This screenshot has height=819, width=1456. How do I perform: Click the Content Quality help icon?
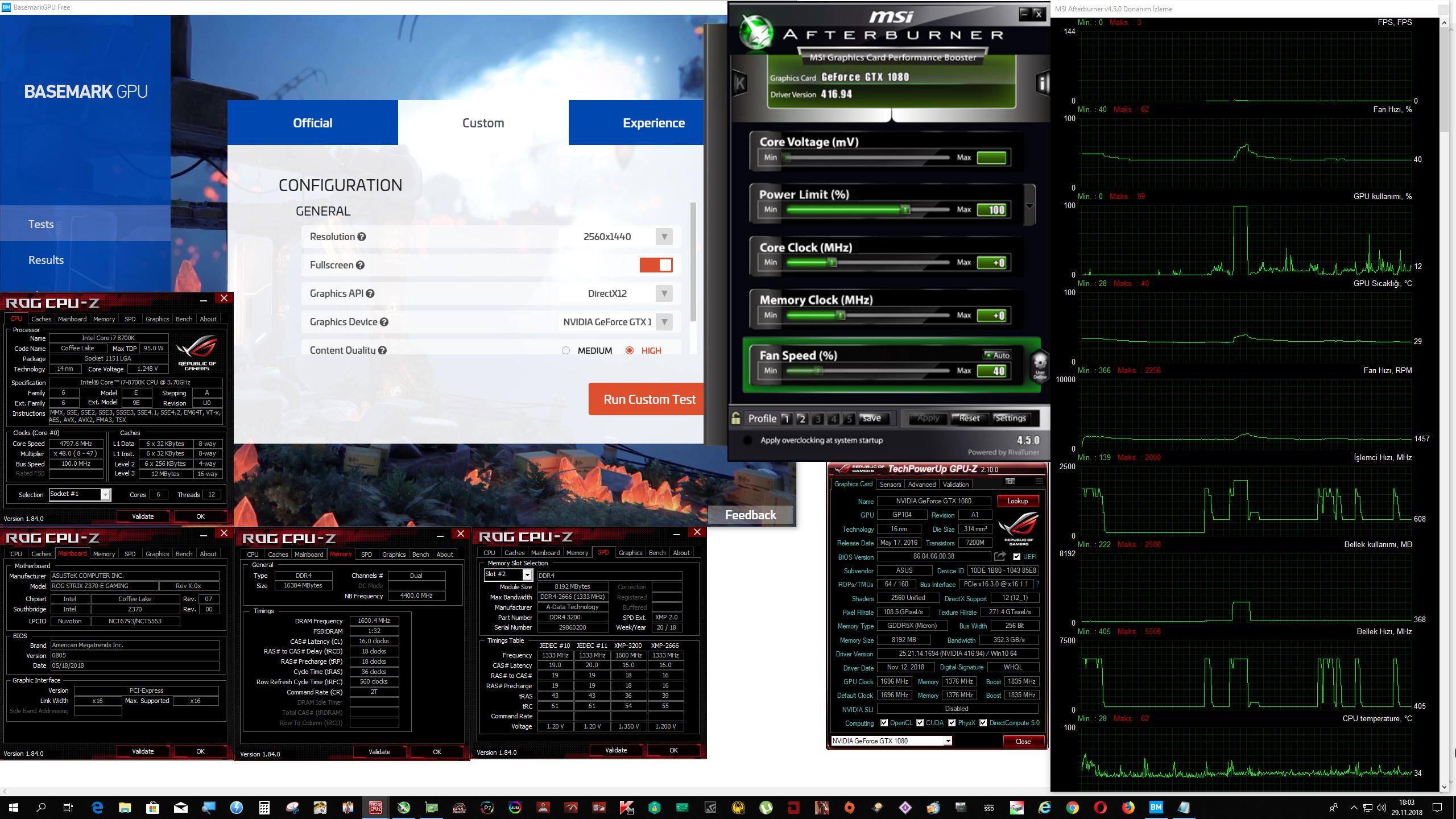pyautogui.click(x=382, y=350)
